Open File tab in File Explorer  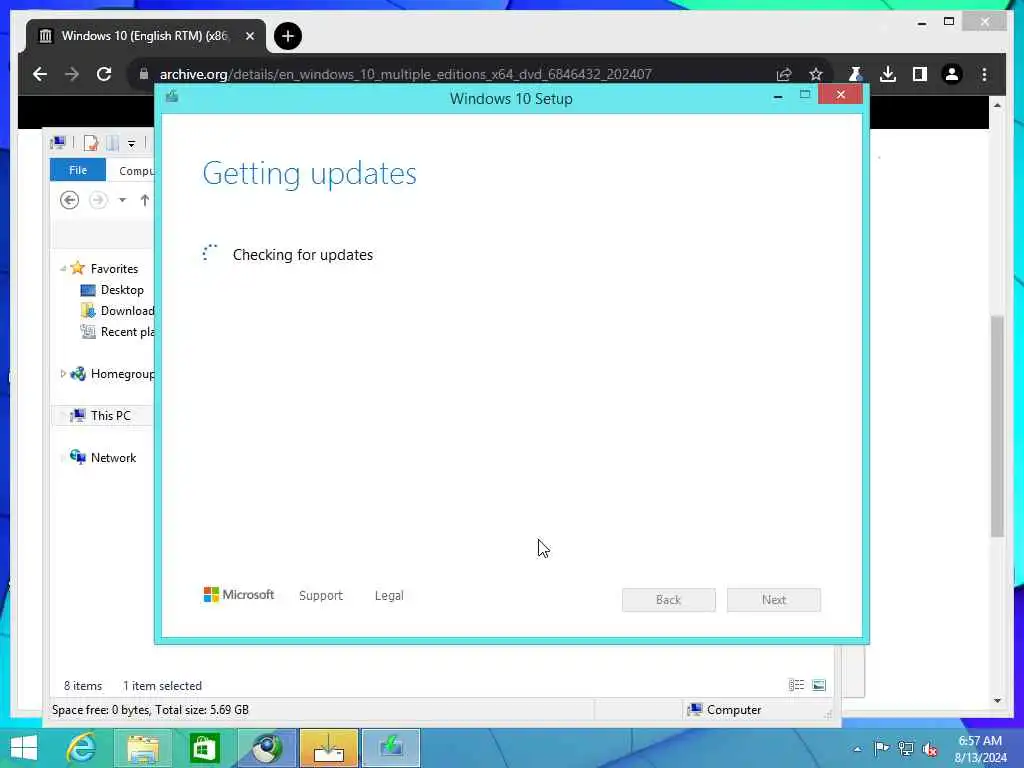click(78, 170)
